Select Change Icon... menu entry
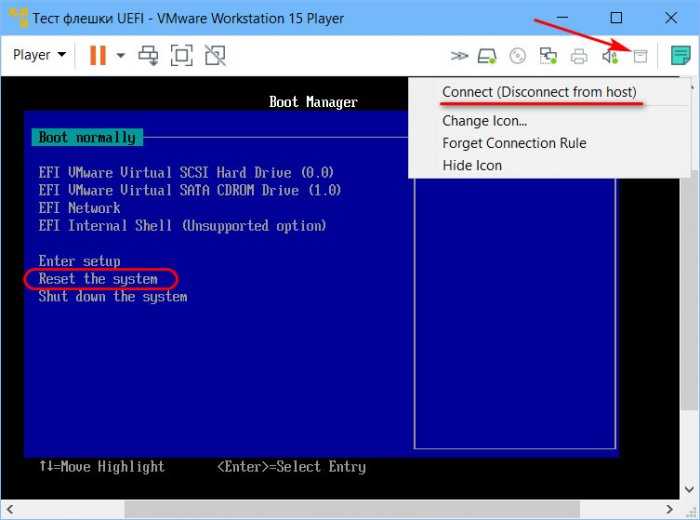Screen dimensions: 700x520 (484, 121)
